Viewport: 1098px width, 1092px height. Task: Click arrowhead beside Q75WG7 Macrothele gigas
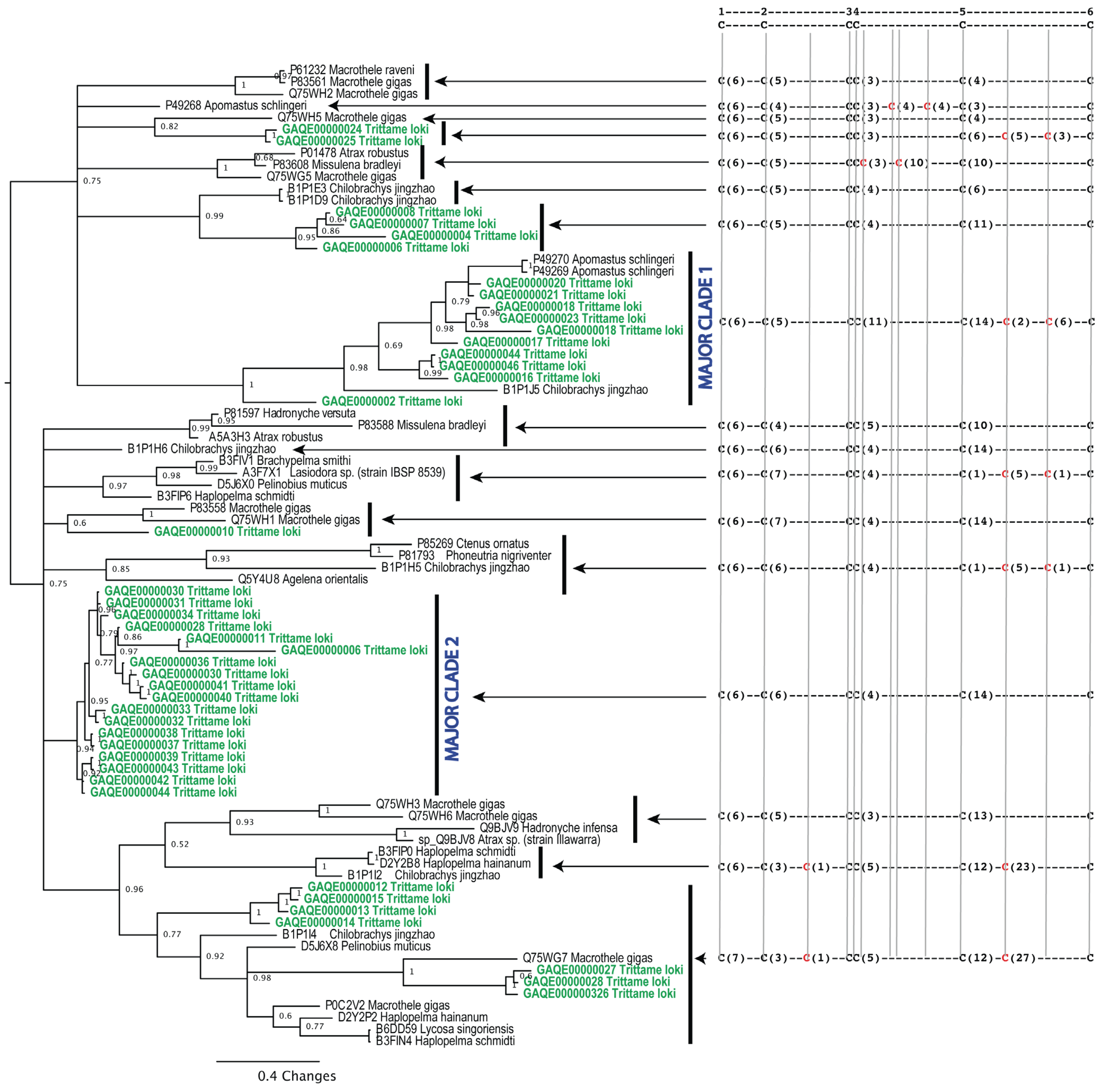pyautogui.click(x=701, y=959)
